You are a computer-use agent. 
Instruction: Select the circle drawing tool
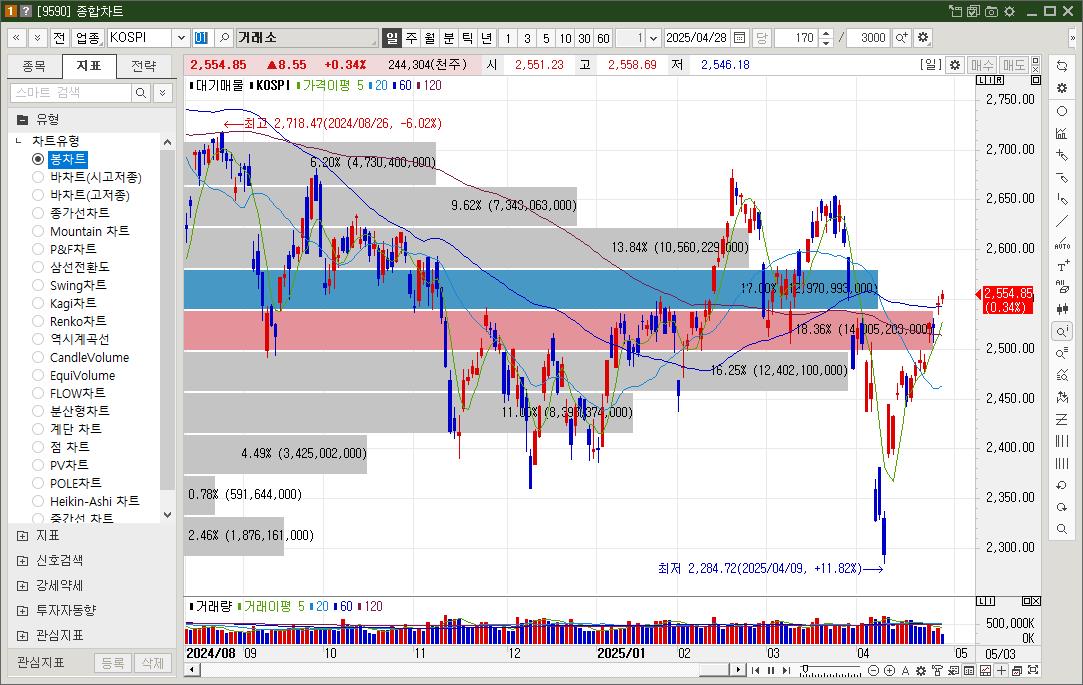1062,111
